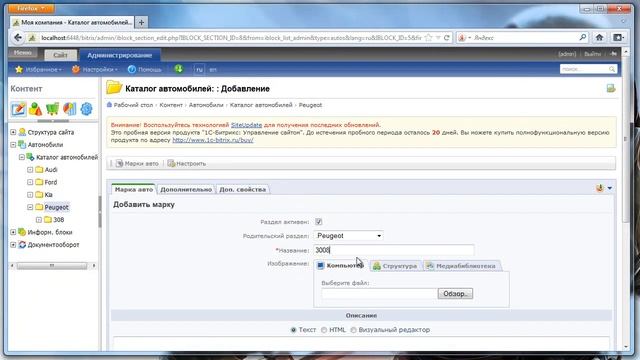Click the Help question icon
The height and width of the screenshot is (360, 640).
pyautogui.click(x=131, y=69)
